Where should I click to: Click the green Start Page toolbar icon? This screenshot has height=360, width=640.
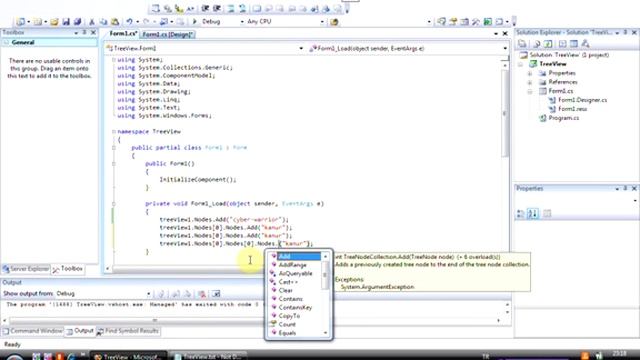[487, 22]
